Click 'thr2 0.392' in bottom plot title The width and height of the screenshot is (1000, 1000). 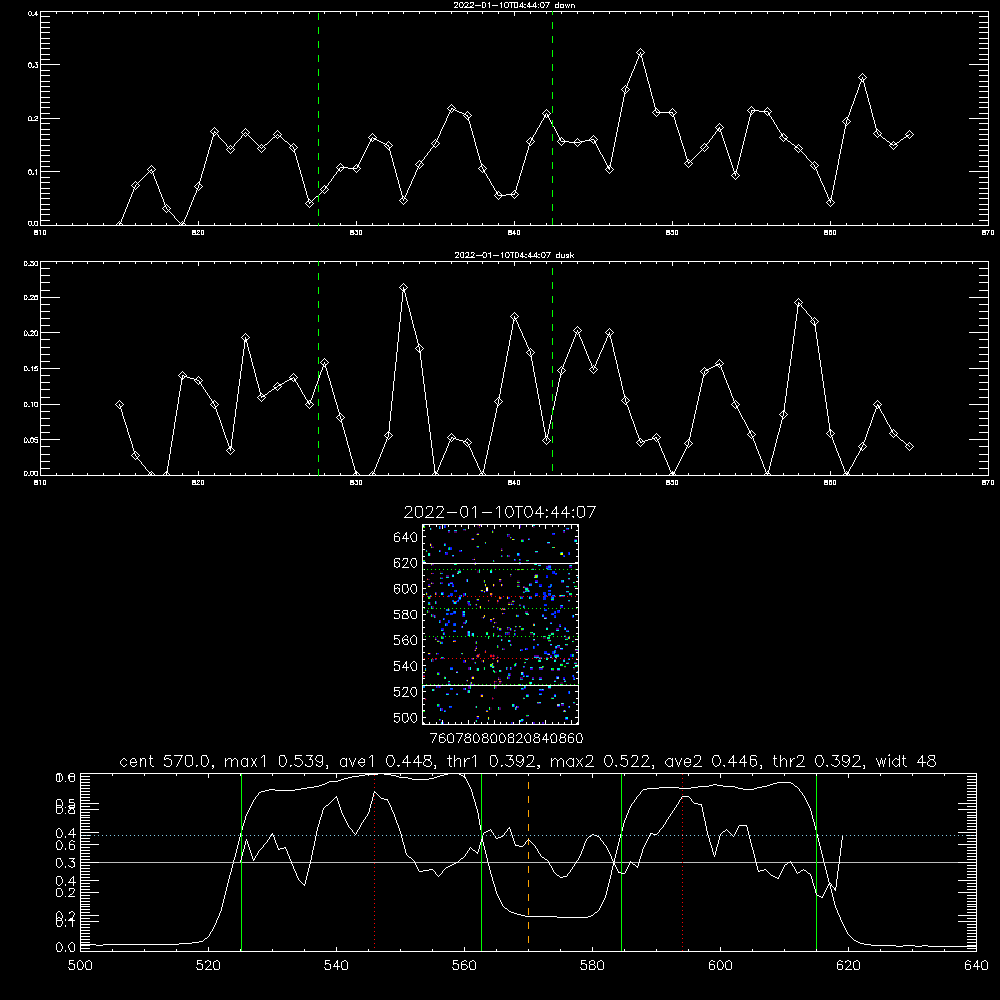(x=817, y=761)
